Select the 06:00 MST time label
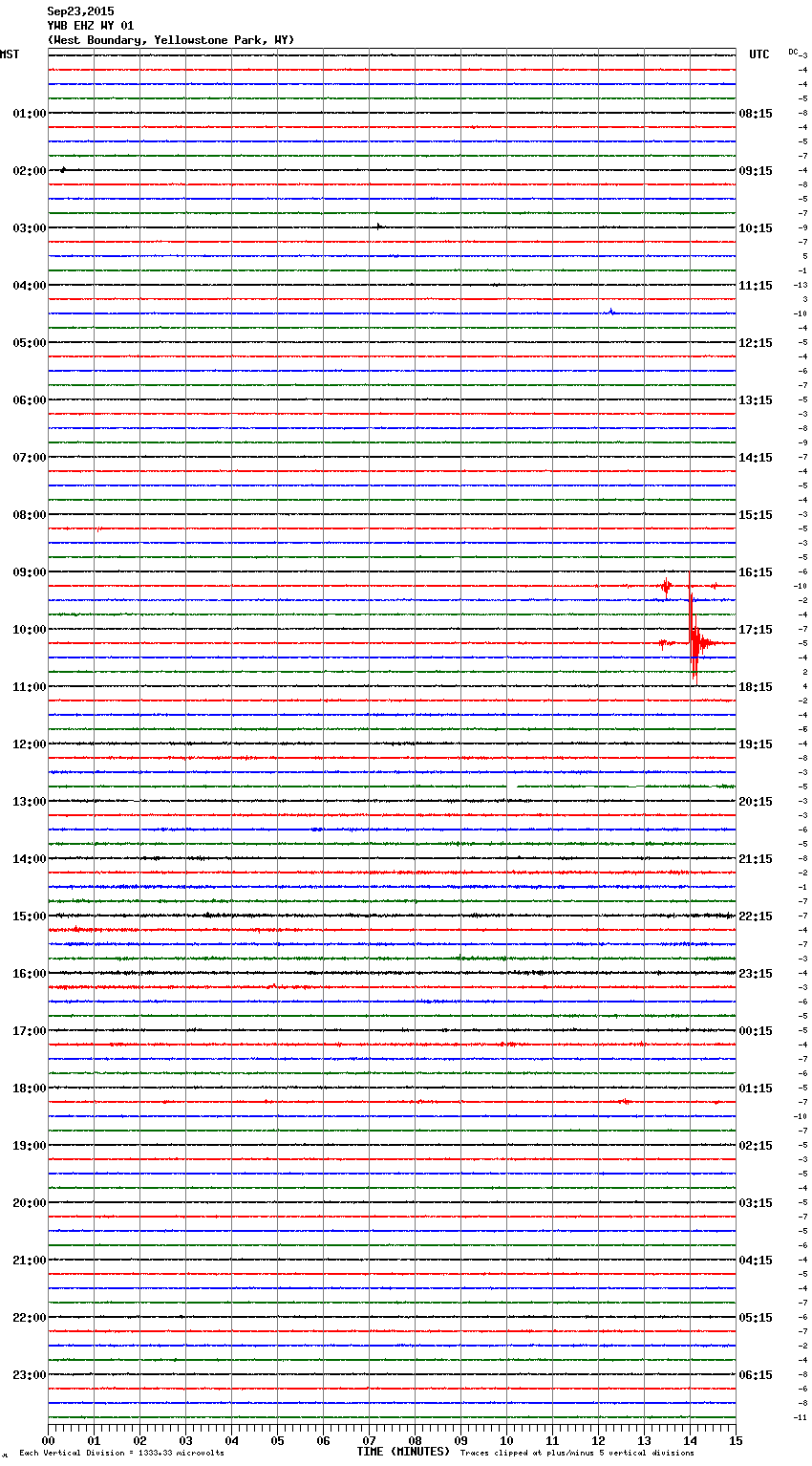Viewport: 812px width, 1466px height. click(x=30, y=400)
